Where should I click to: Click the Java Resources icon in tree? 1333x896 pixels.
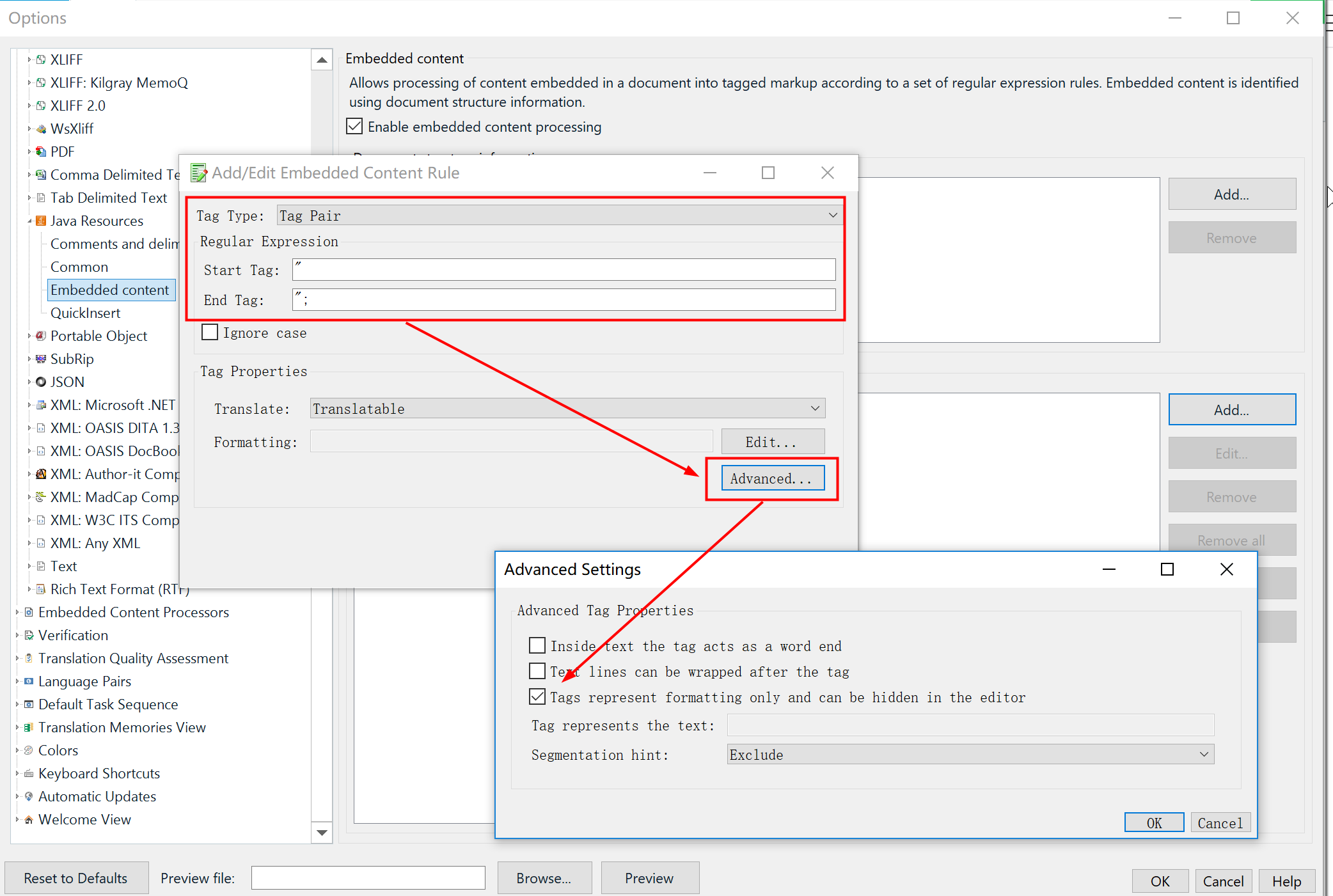(41, 221)
